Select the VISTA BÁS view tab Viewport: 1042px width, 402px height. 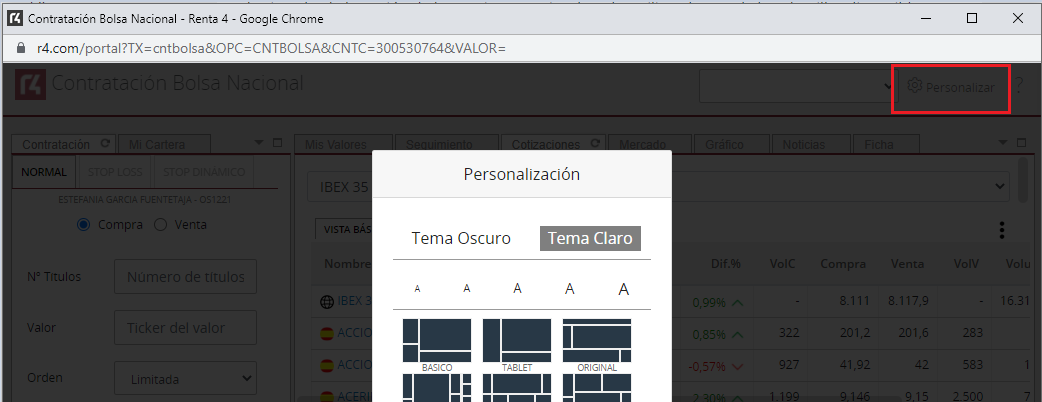(x=344, y=229)
